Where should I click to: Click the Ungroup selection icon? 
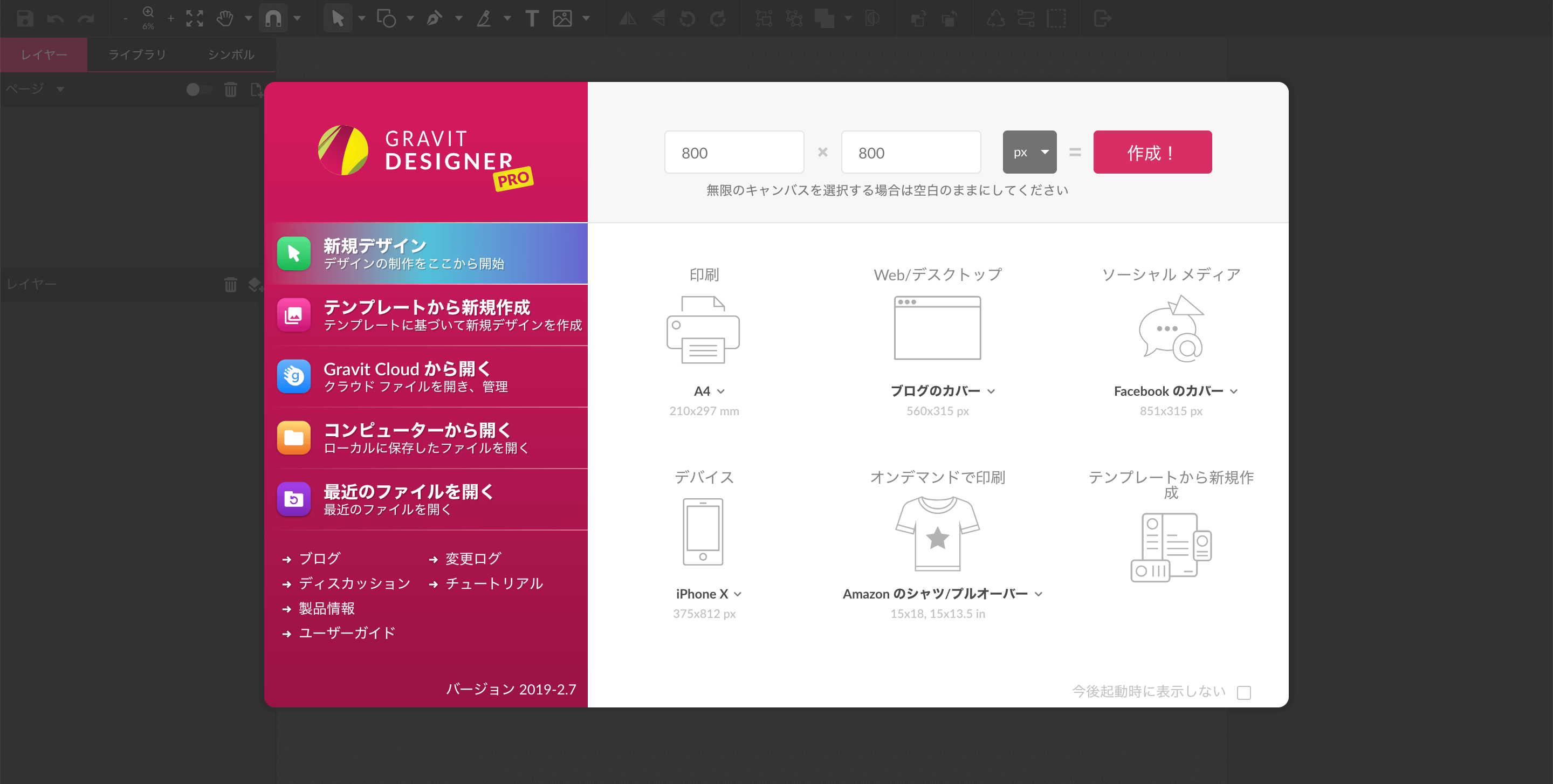coord(795,19)
